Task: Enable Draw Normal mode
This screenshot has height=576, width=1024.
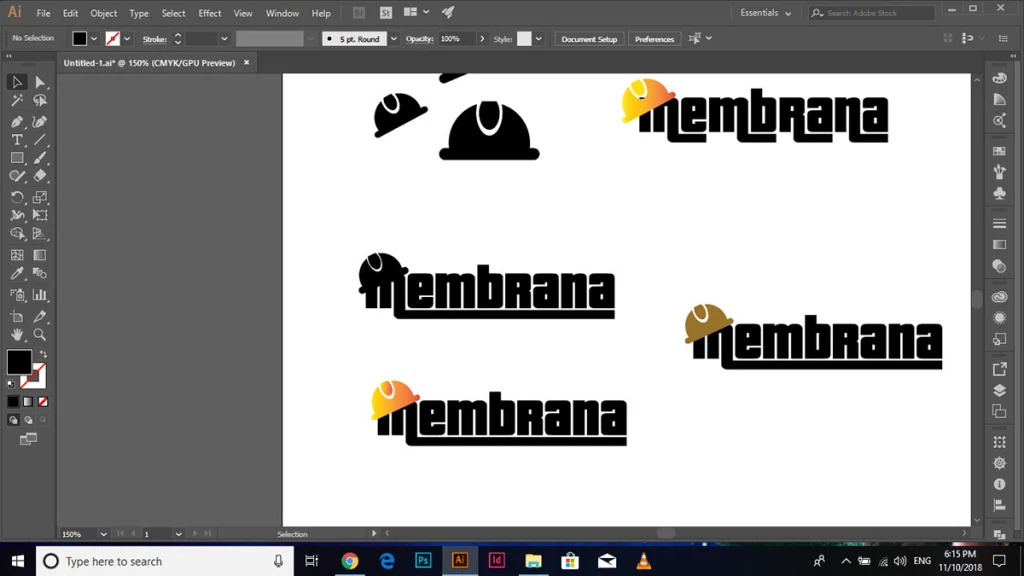Action: (x=13, y=420)
